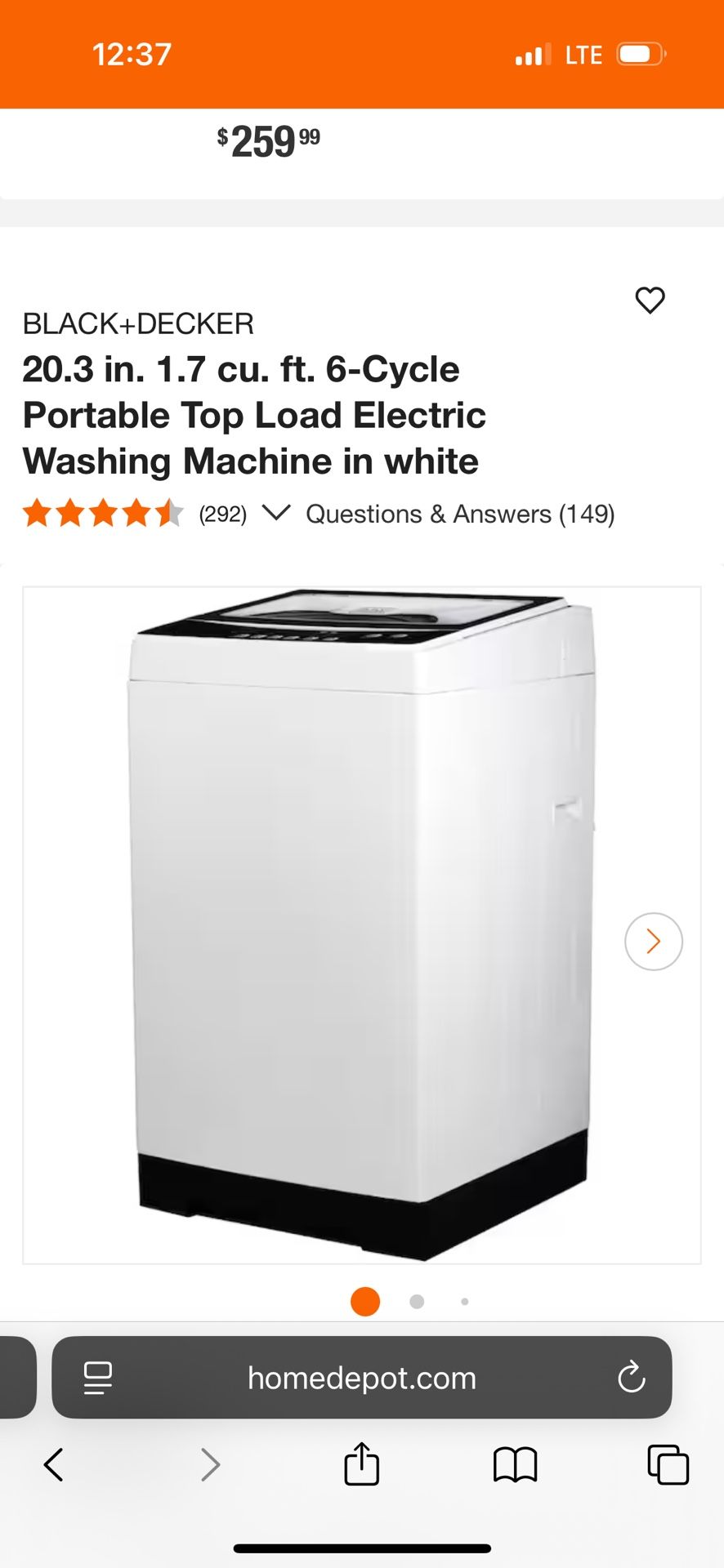Select the first orange carousel dot

365,1302
